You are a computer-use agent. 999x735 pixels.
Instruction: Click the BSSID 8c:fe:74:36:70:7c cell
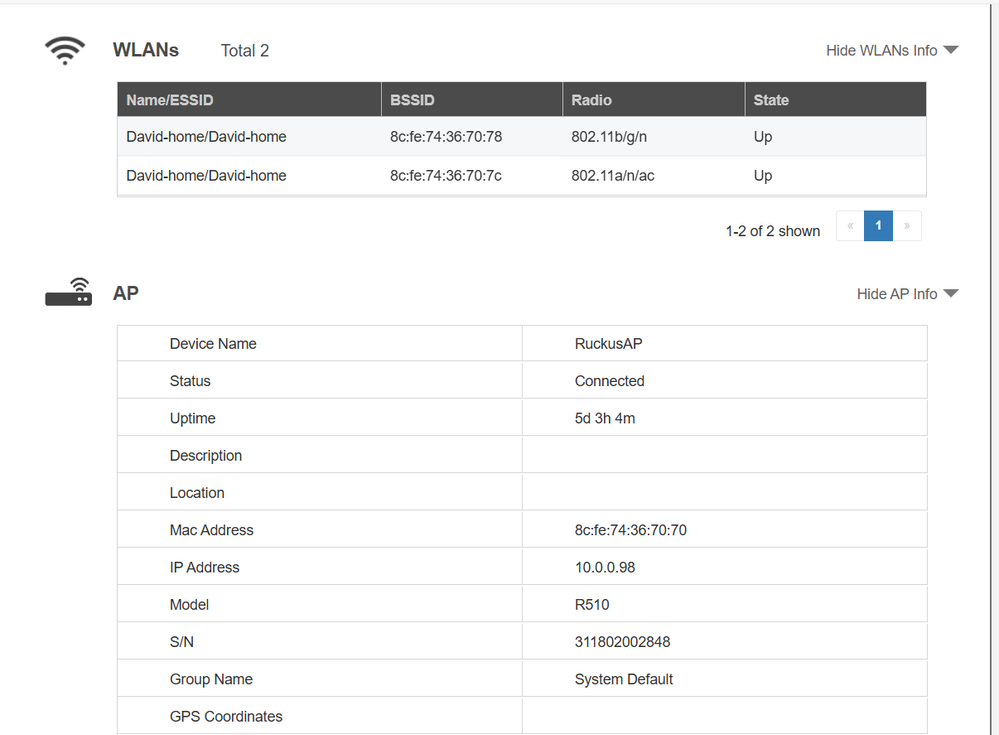(x=446, y=176)
